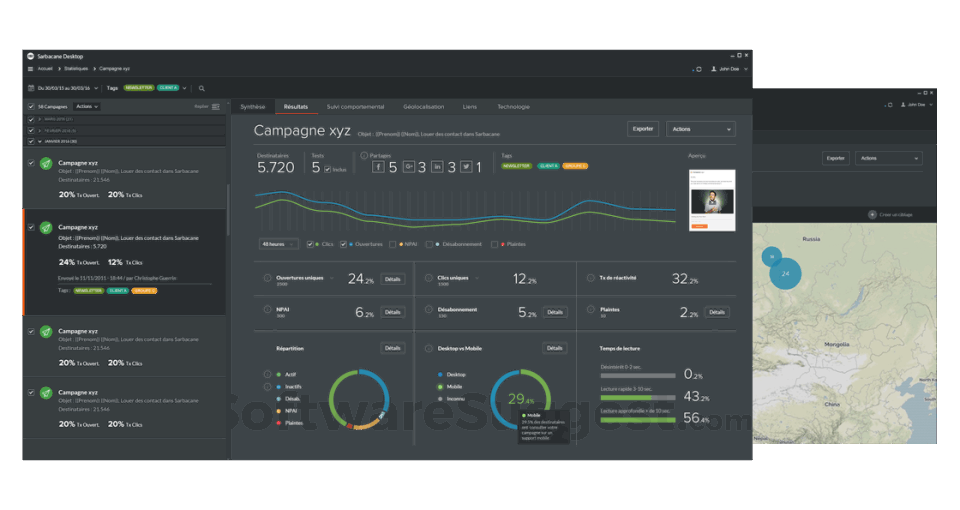Uncheck the Clics chart checkbox
The image size is (960, 510).
click(x=310, y=244)
